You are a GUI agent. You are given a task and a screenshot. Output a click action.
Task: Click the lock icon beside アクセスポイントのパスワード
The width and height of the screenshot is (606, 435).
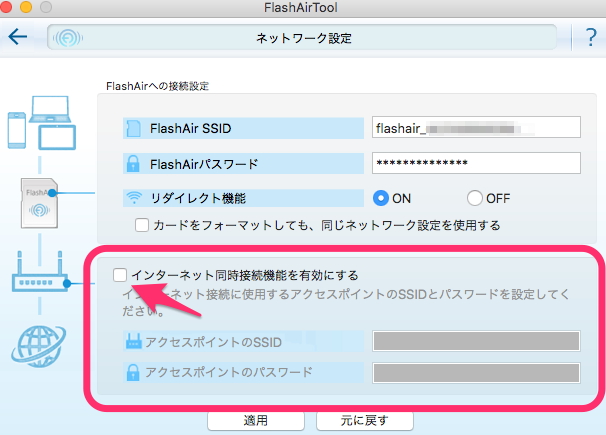(133, 372)
